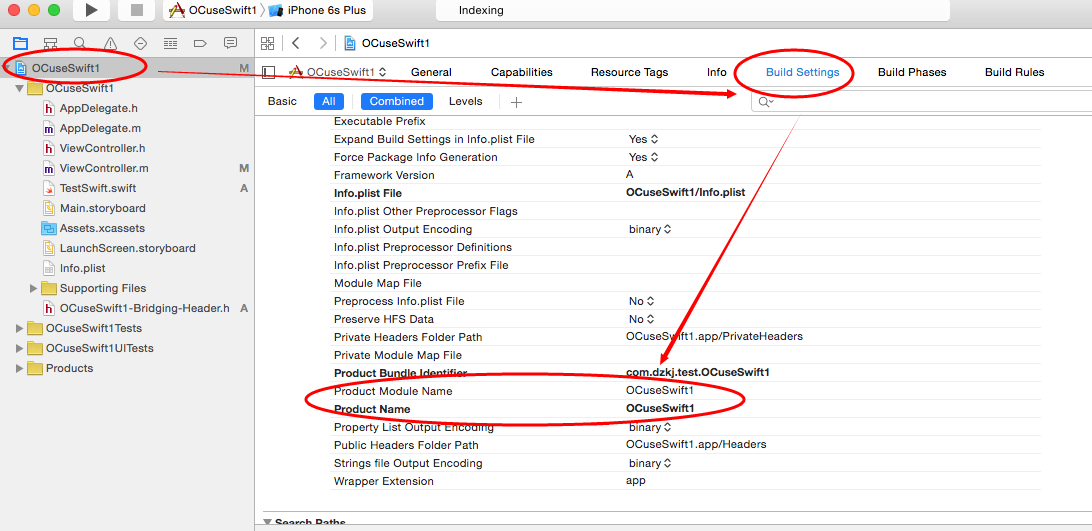Switch to the Capabilities tab
The width and height of the screenshot is (1092, 531).
(x=522, y=72)
